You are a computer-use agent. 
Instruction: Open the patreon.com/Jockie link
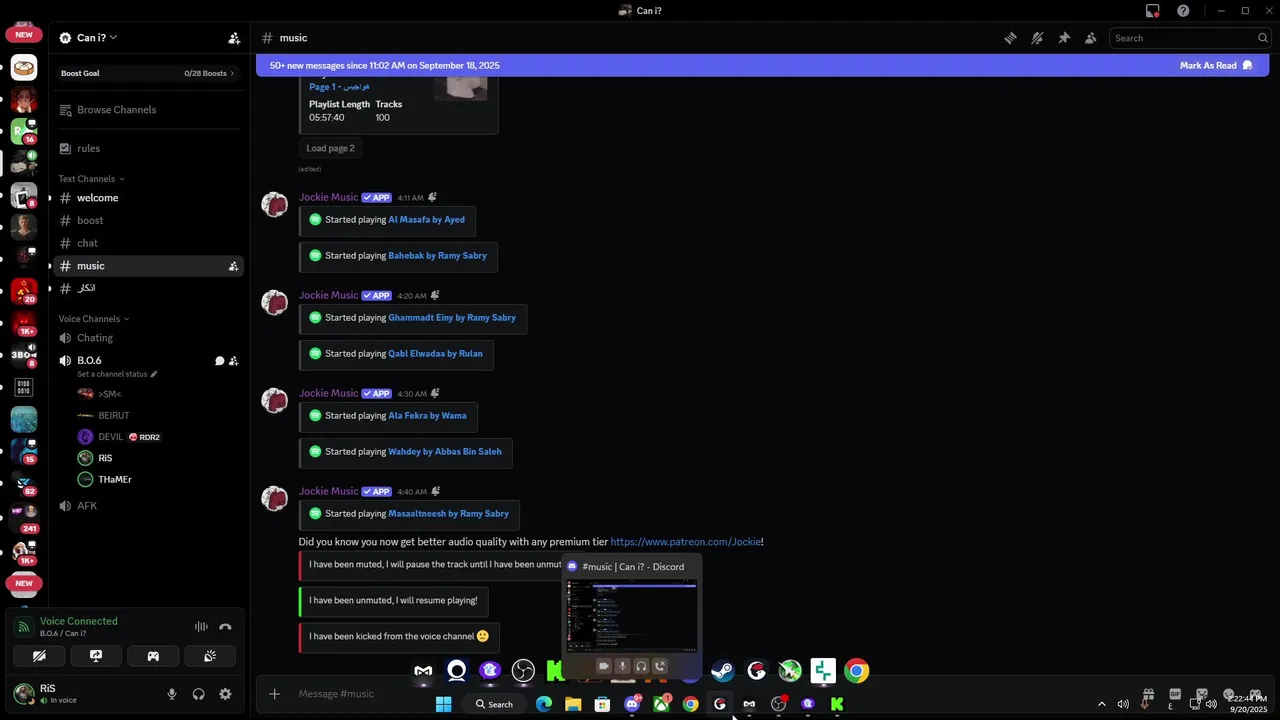[686, 542]
